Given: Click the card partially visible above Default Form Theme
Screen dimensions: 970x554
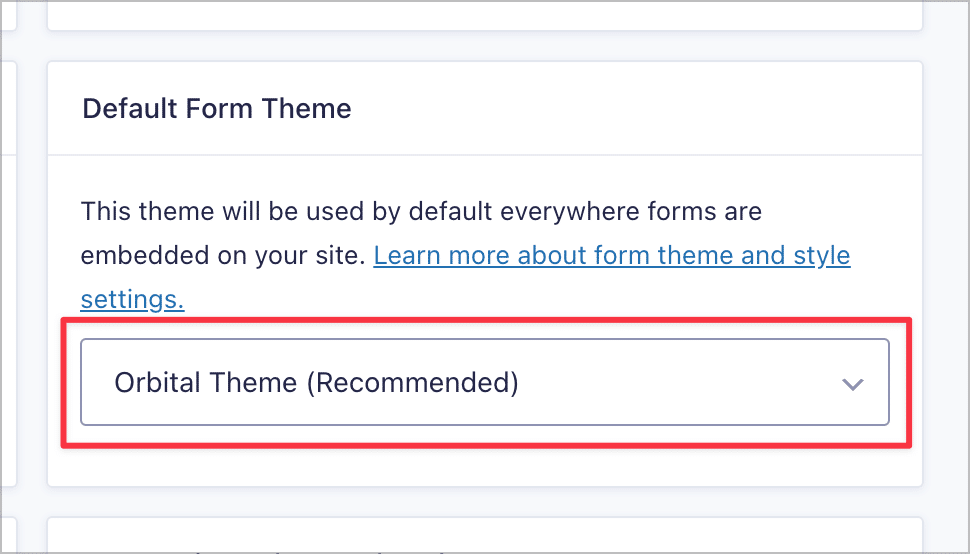Looking at the screenshot, I should click(x=484, y=14).
